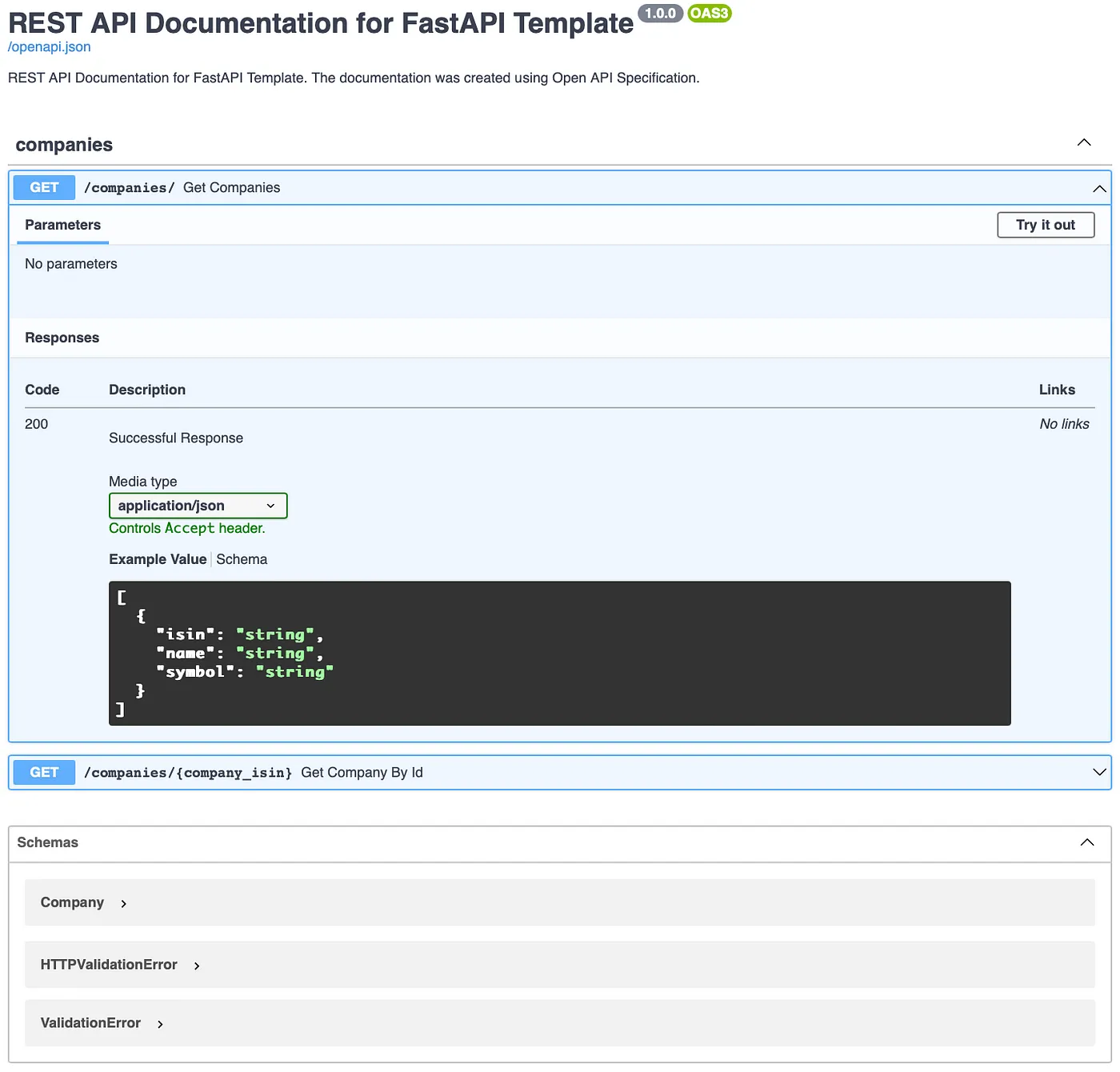Click the Code column header
Screen dimensions: 1120x1072
(x=42, y=390)
